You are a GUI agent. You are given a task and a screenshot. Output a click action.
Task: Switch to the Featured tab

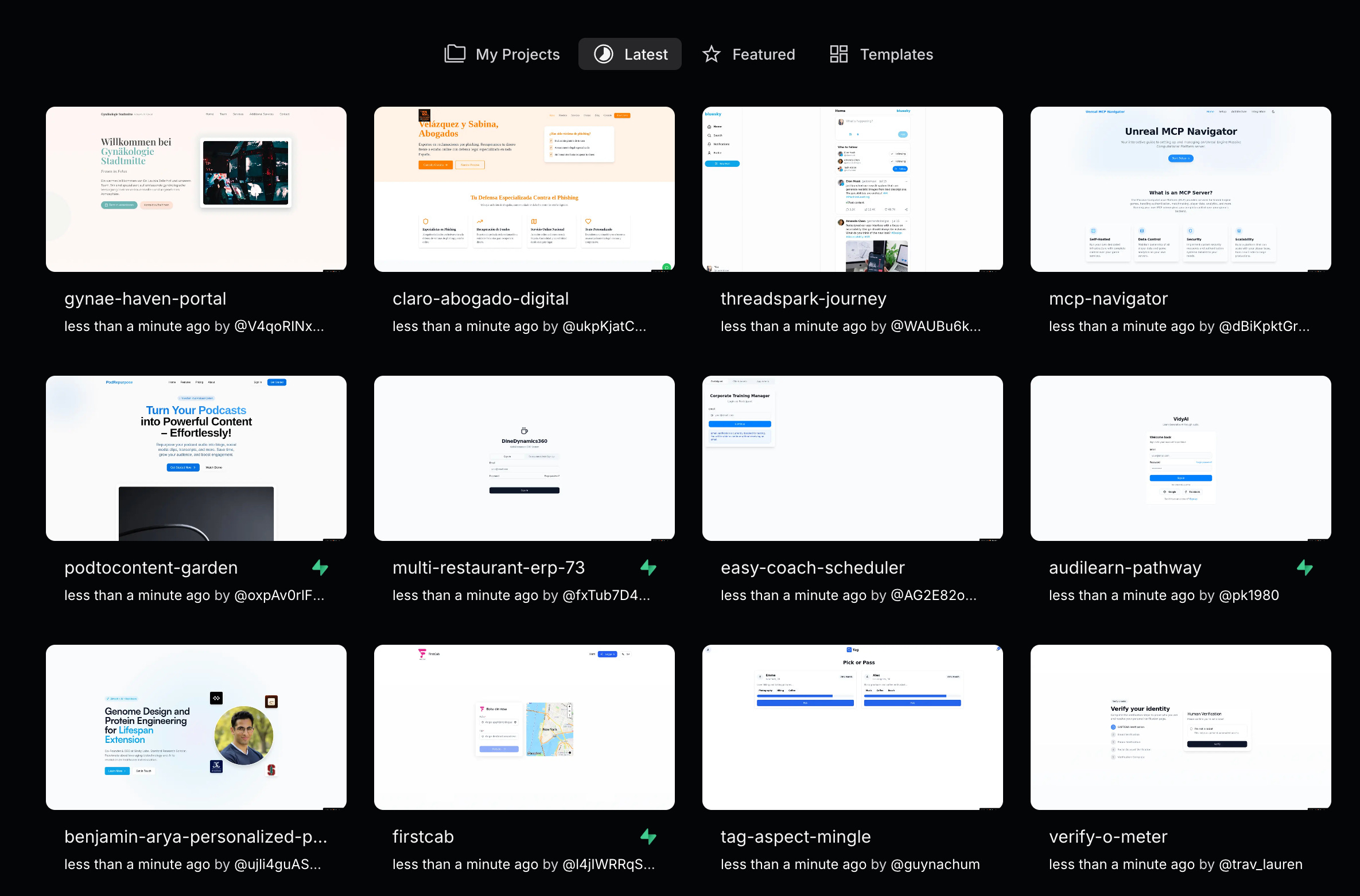(x=749, y=54)
